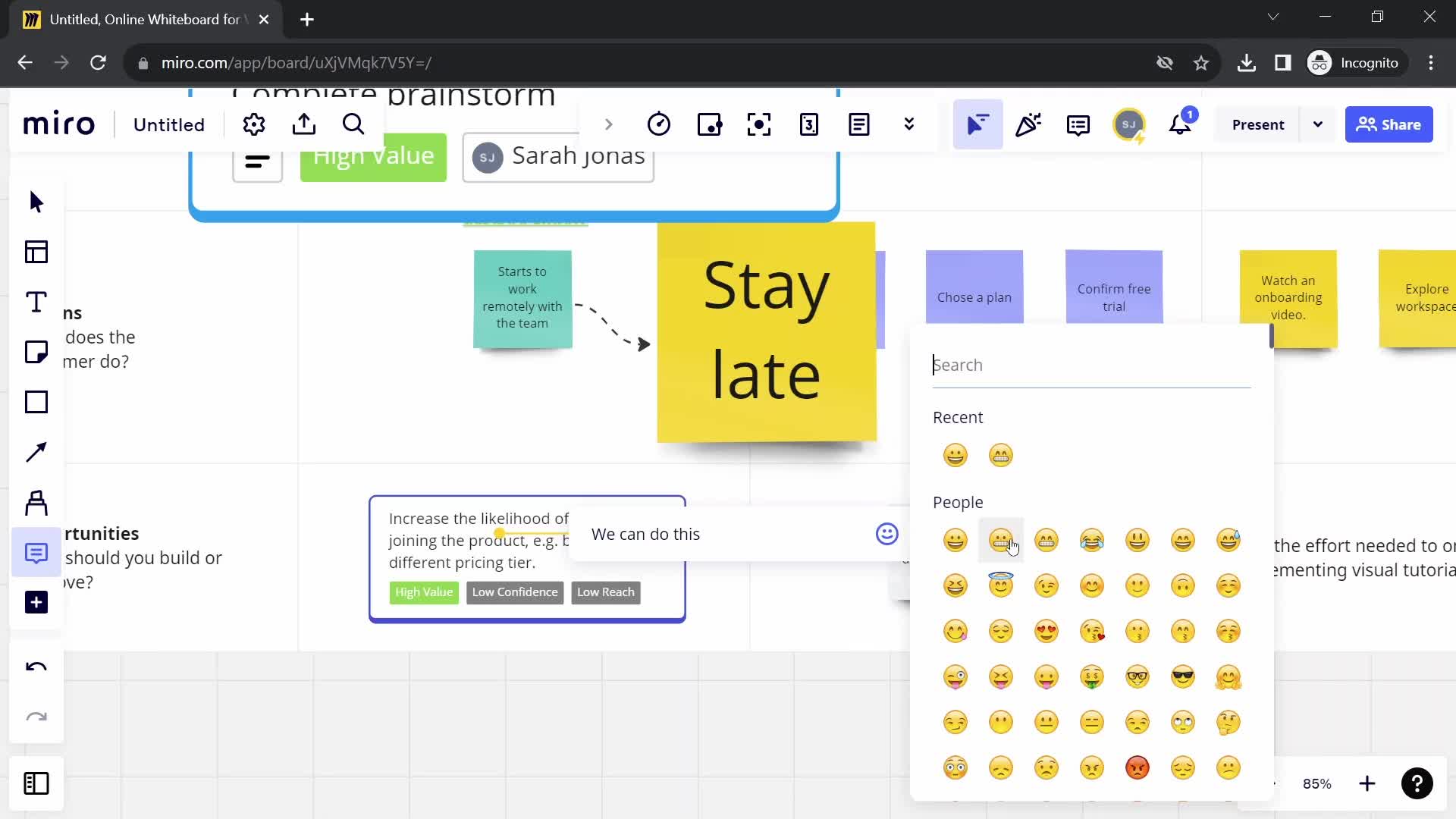Start the timer tool

point(659,124)
